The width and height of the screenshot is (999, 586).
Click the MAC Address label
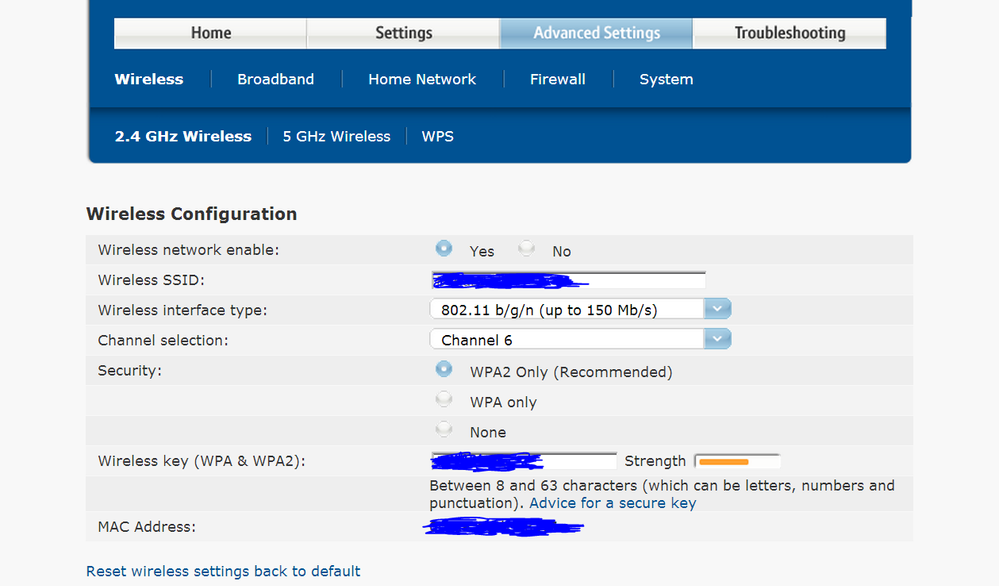tap(147, 527)
